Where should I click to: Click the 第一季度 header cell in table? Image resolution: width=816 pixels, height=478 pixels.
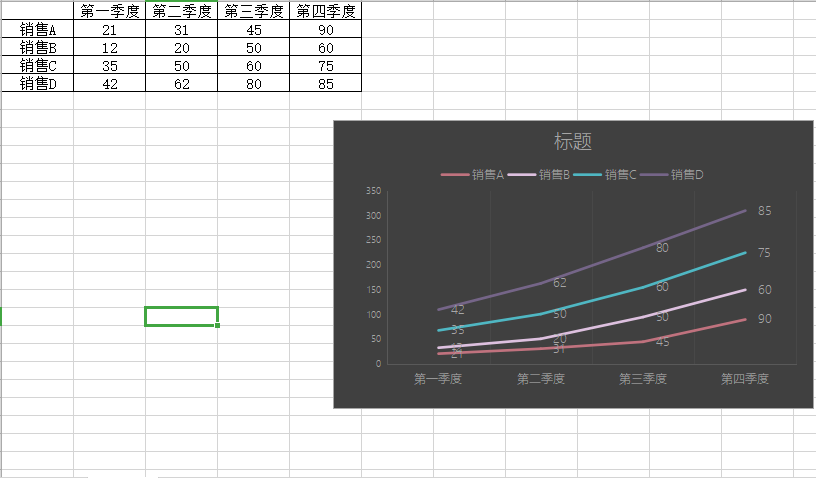tap(110, 11)
